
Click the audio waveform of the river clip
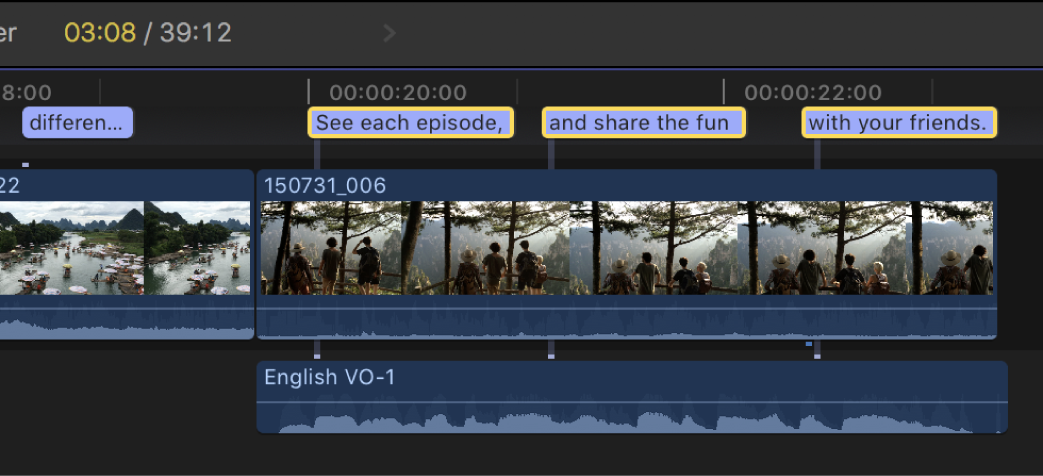tap(125, 317)
